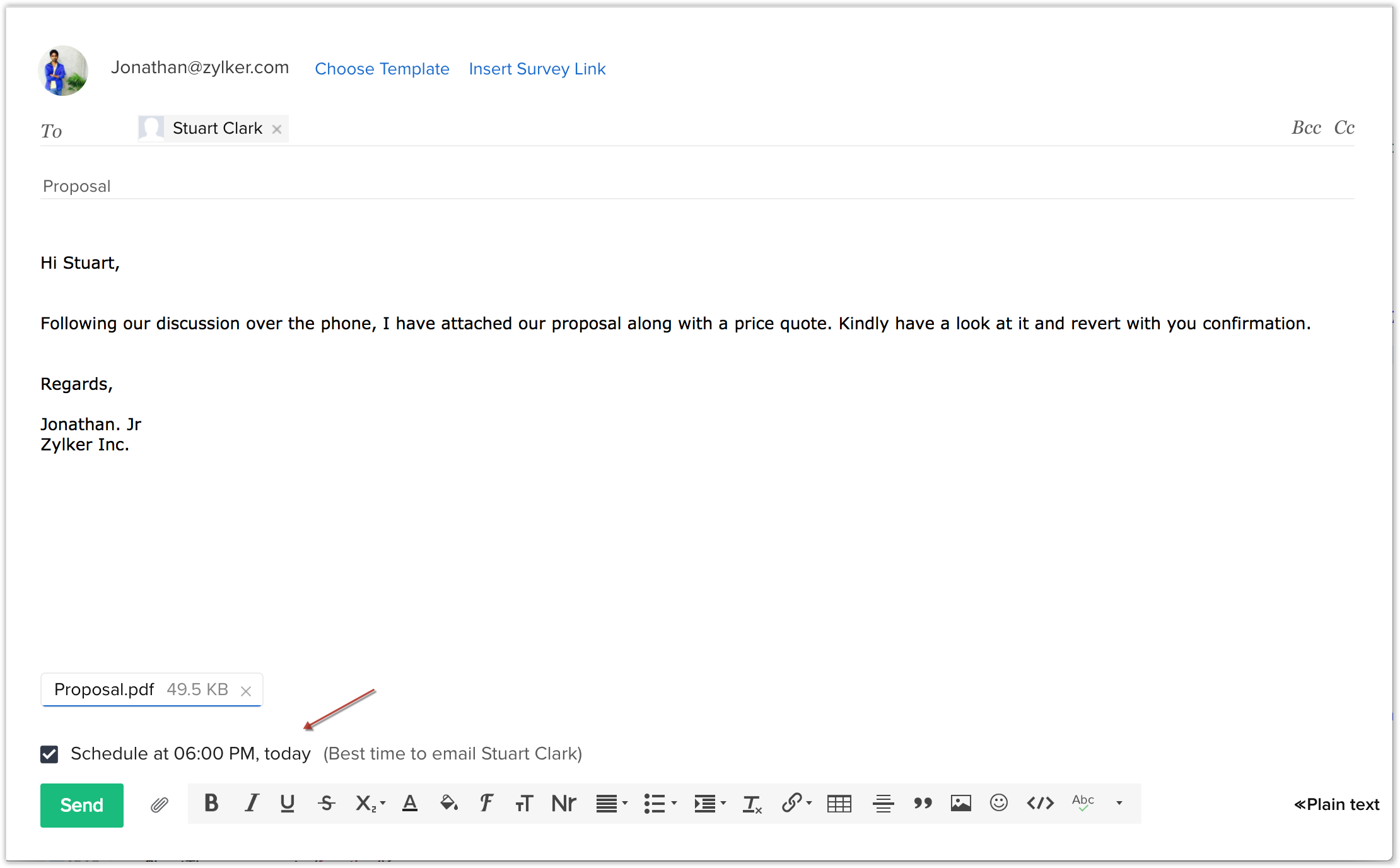Insert a blockquote
The height and width of the screenshot is (868, 1400).
pos(923,803)
